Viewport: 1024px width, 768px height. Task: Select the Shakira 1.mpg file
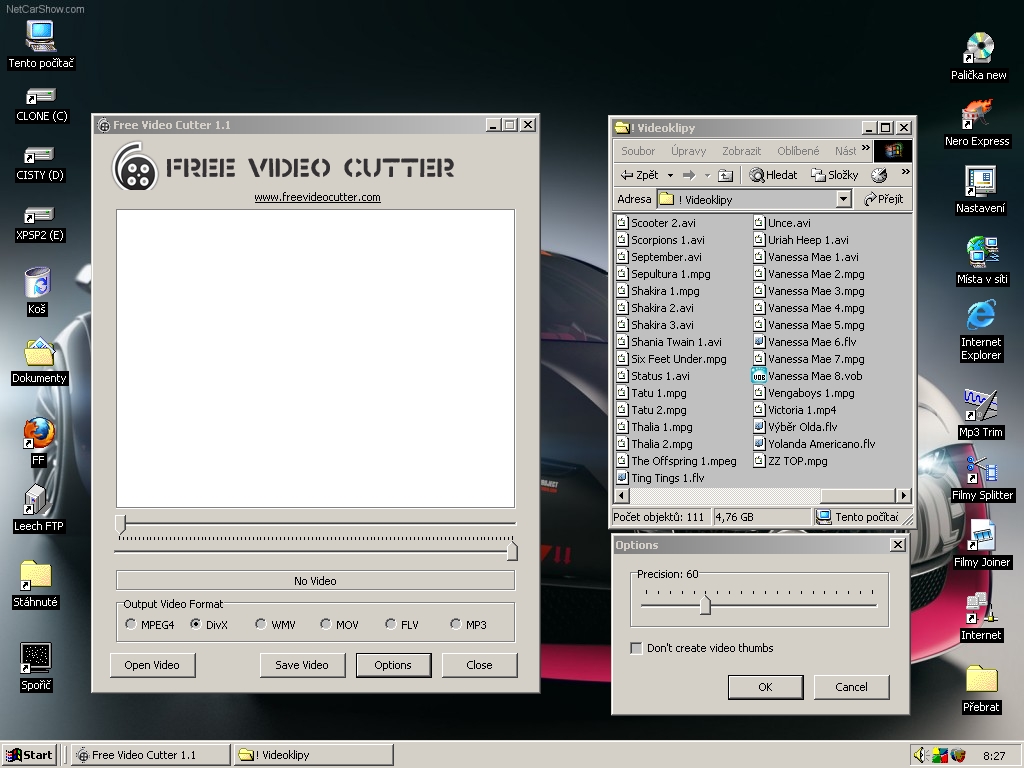pos(658,291)
